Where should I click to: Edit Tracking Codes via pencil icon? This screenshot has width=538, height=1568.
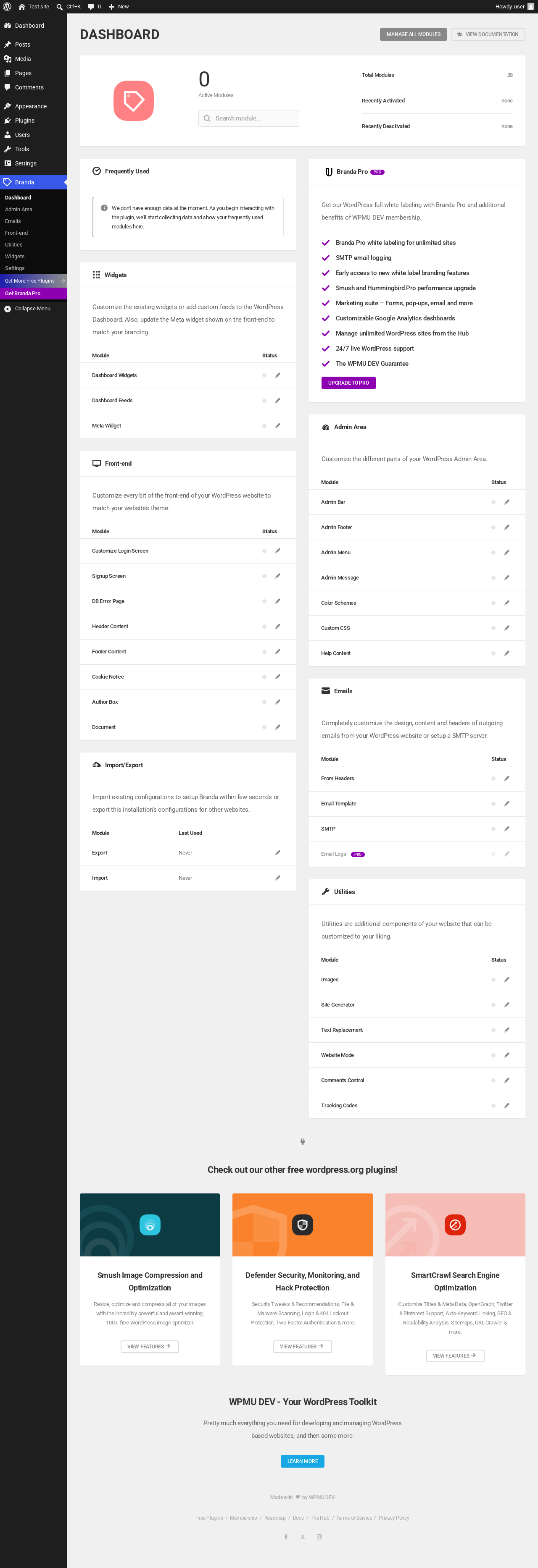pyautogui.click(x=507, y=1105)
